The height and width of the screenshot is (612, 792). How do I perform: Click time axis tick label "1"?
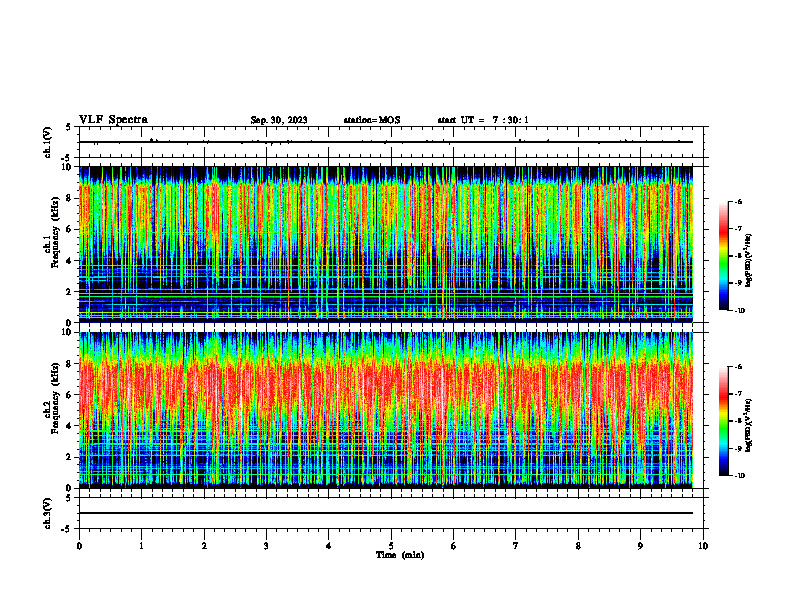coord(141,546)
